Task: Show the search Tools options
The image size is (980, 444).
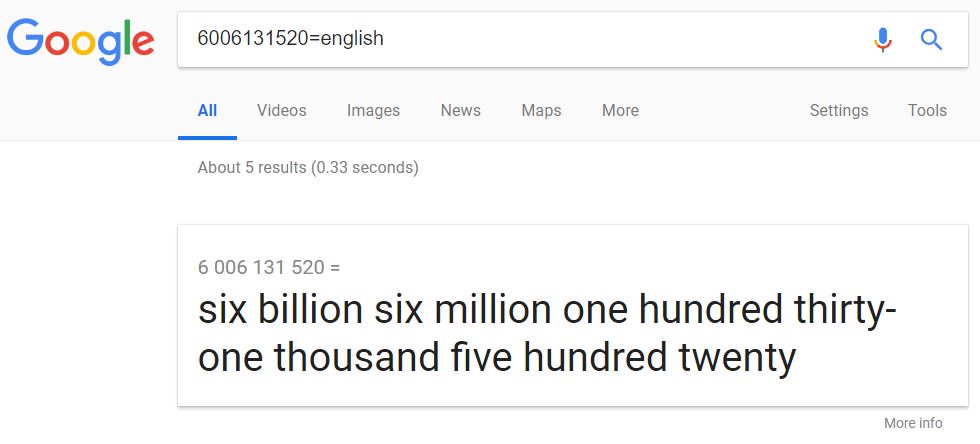Action: click(x=927, y=111)
